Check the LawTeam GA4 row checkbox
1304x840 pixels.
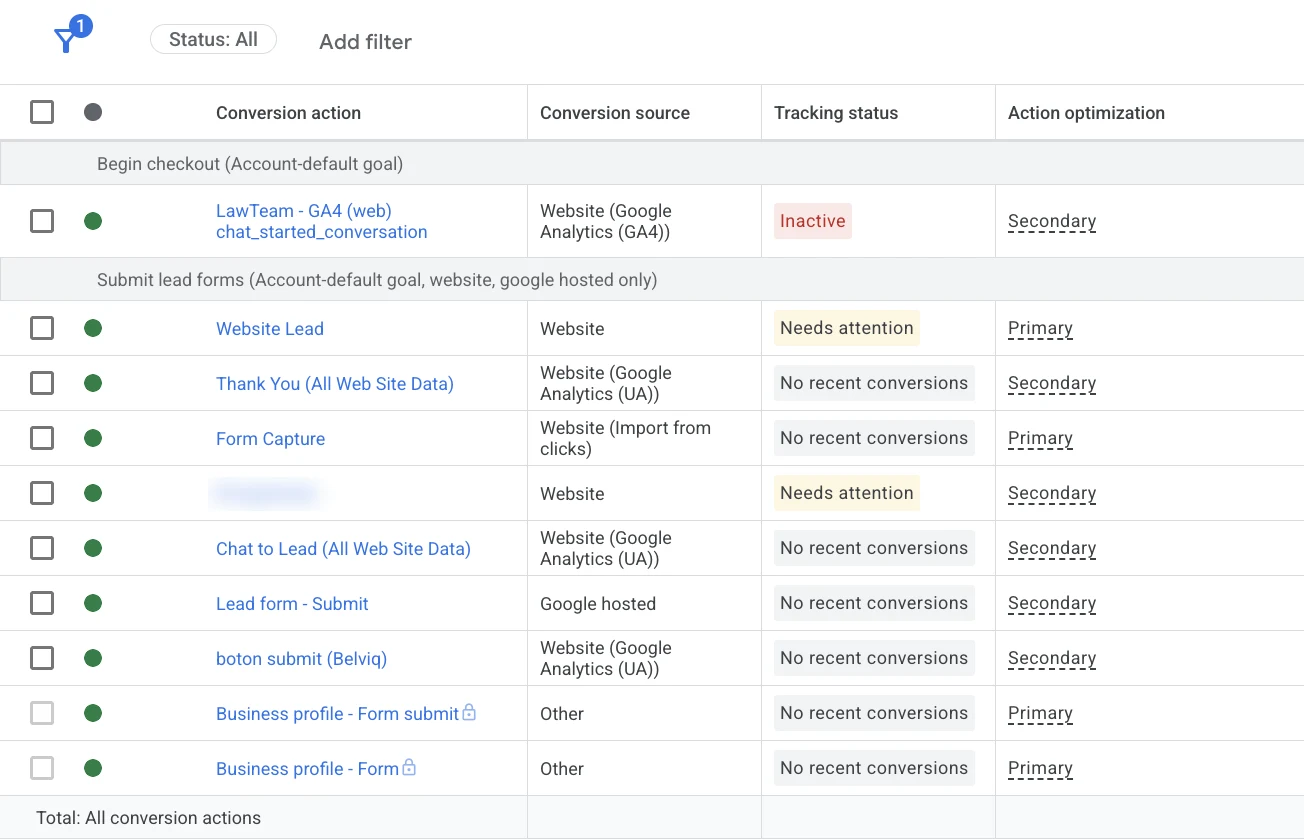coord(42,221)
